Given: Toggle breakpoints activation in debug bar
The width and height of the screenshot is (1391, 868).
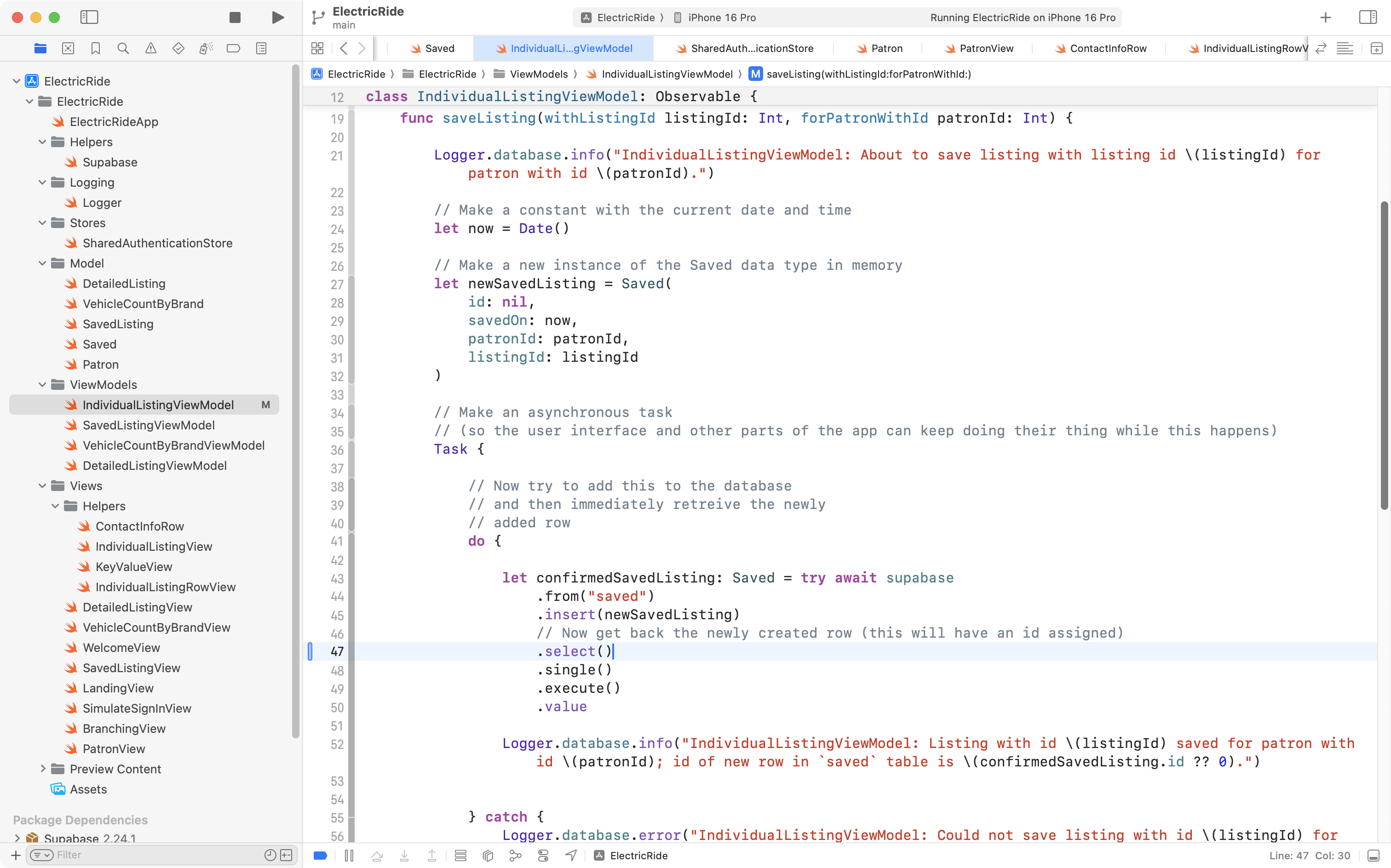Looking at the screenshot, I should point(321,856).
